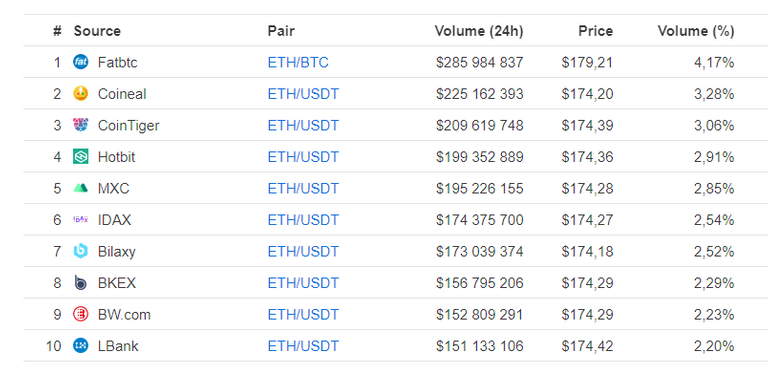Click the IDAX exchange logo icon
The width and height of the screenshot is (768, 365).
tap(81, 219)
